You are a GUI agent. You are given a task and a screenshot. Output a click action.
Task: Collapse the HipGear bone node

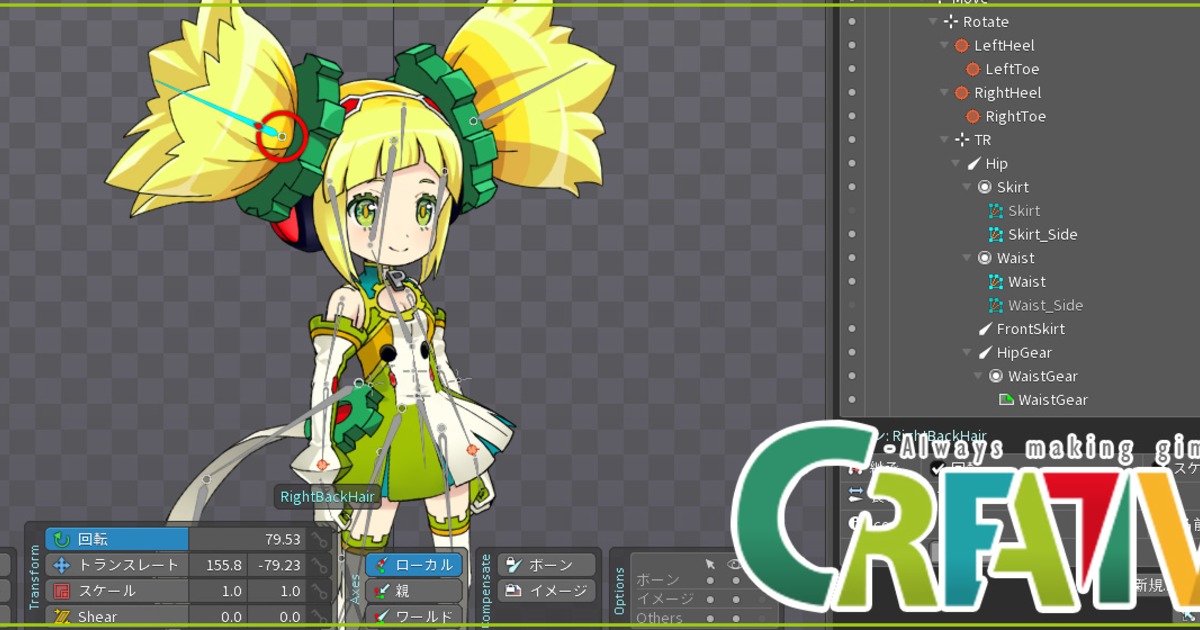[x=967, y=353]
